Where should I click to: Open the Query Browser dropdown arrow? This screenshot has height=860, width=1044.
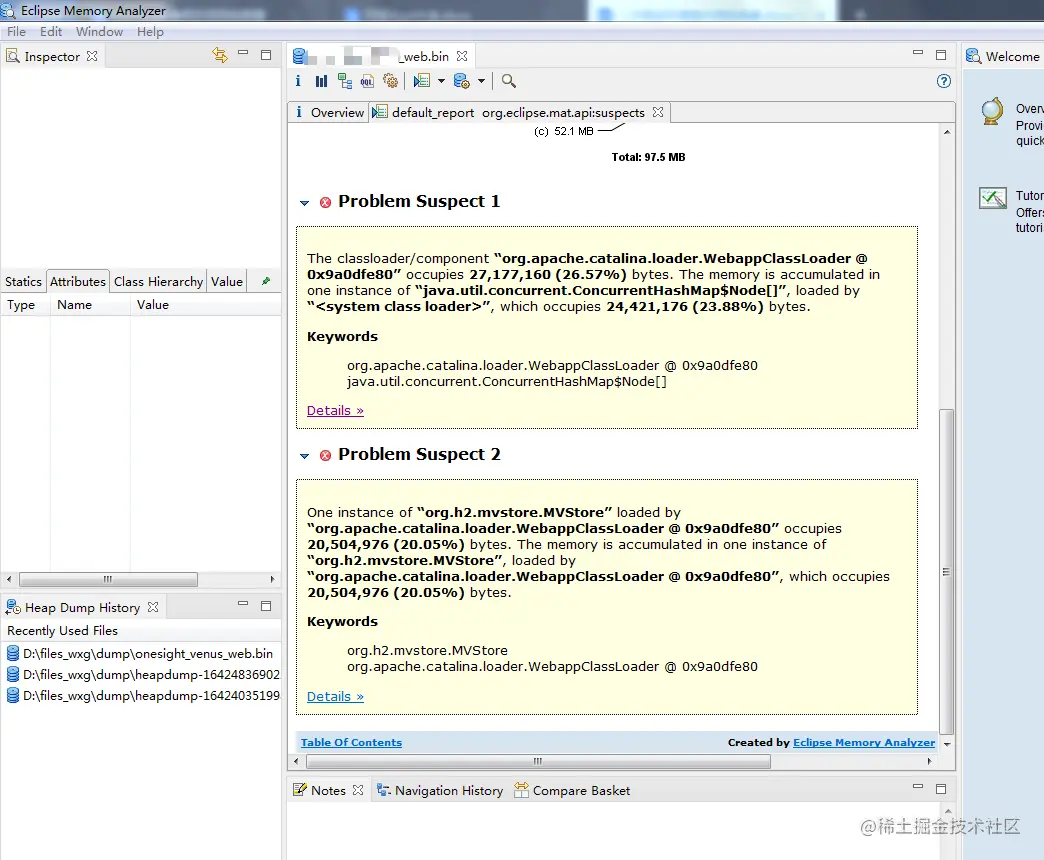coord(481,81)
